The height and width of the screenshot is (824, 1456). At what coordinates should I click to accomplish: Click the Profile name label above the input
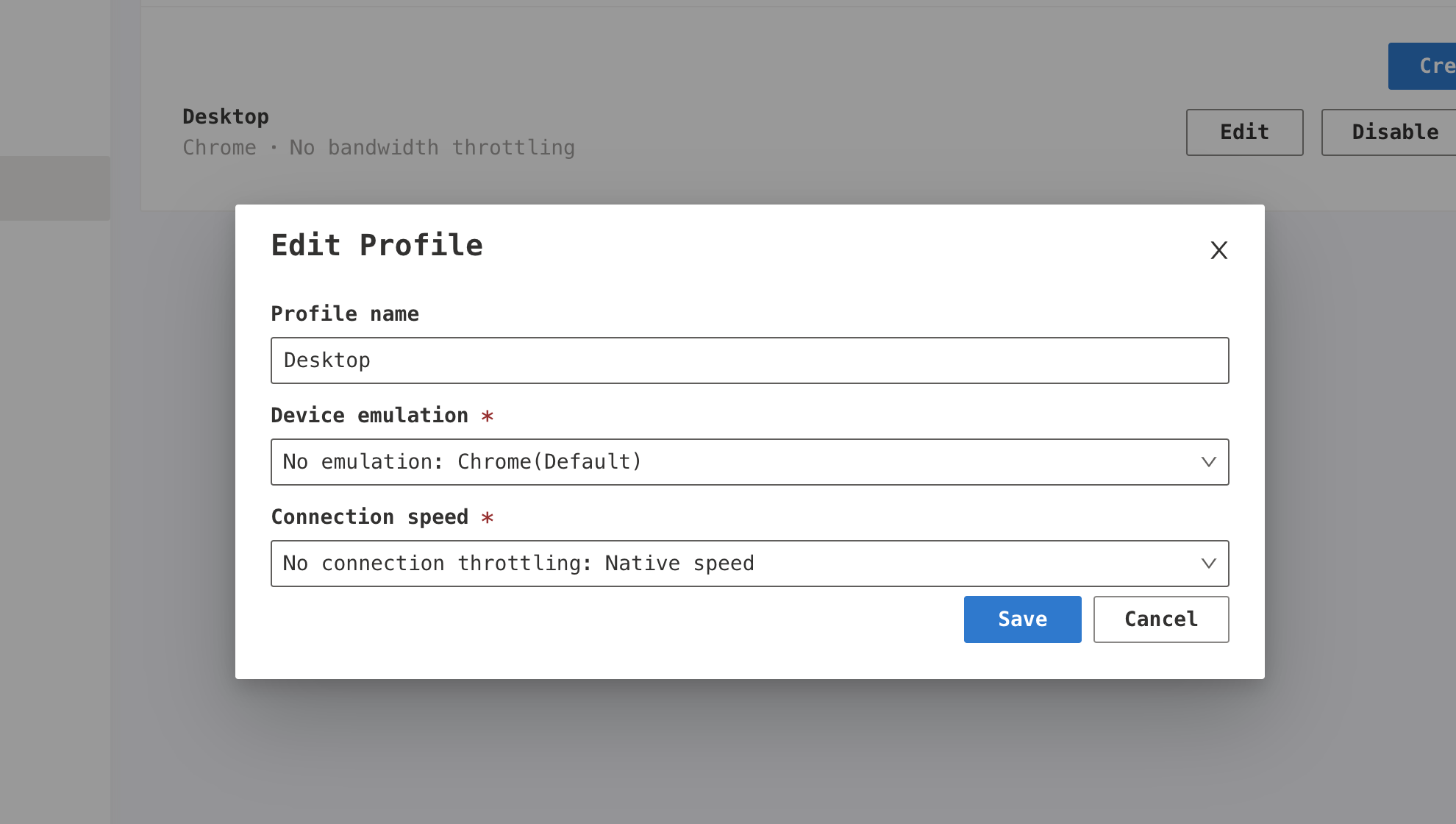pos(345,313)
